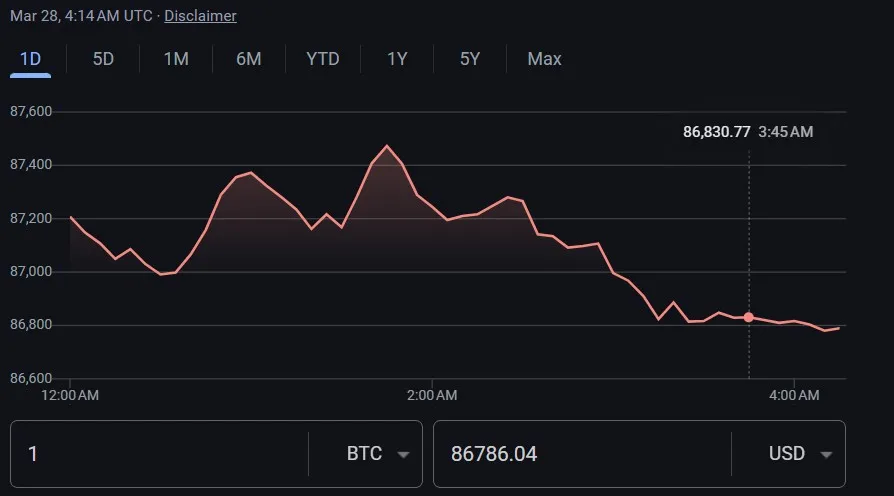
Task: Click the 86,830.77 price tooltip label
Action: point(716,132)
